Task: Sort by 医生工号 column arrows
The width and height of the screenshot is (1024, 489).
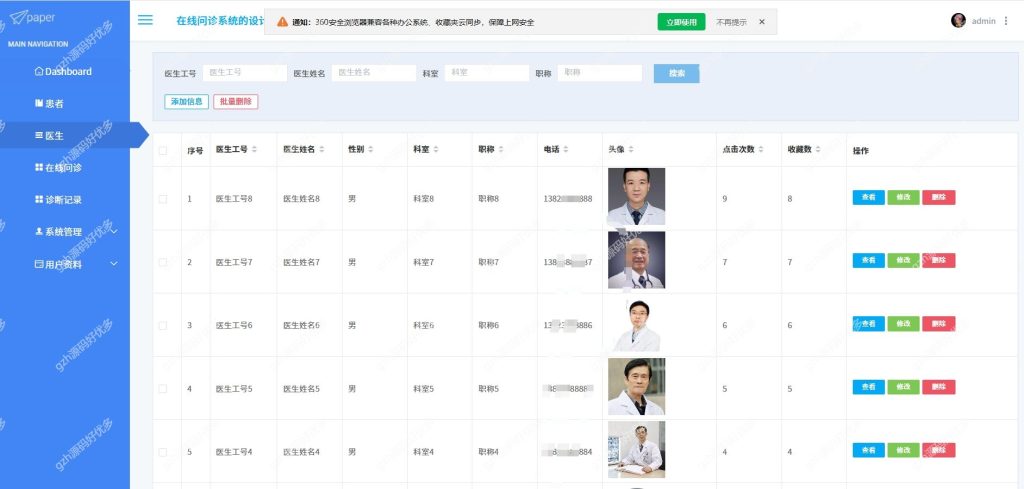Action: pos(254,150)
